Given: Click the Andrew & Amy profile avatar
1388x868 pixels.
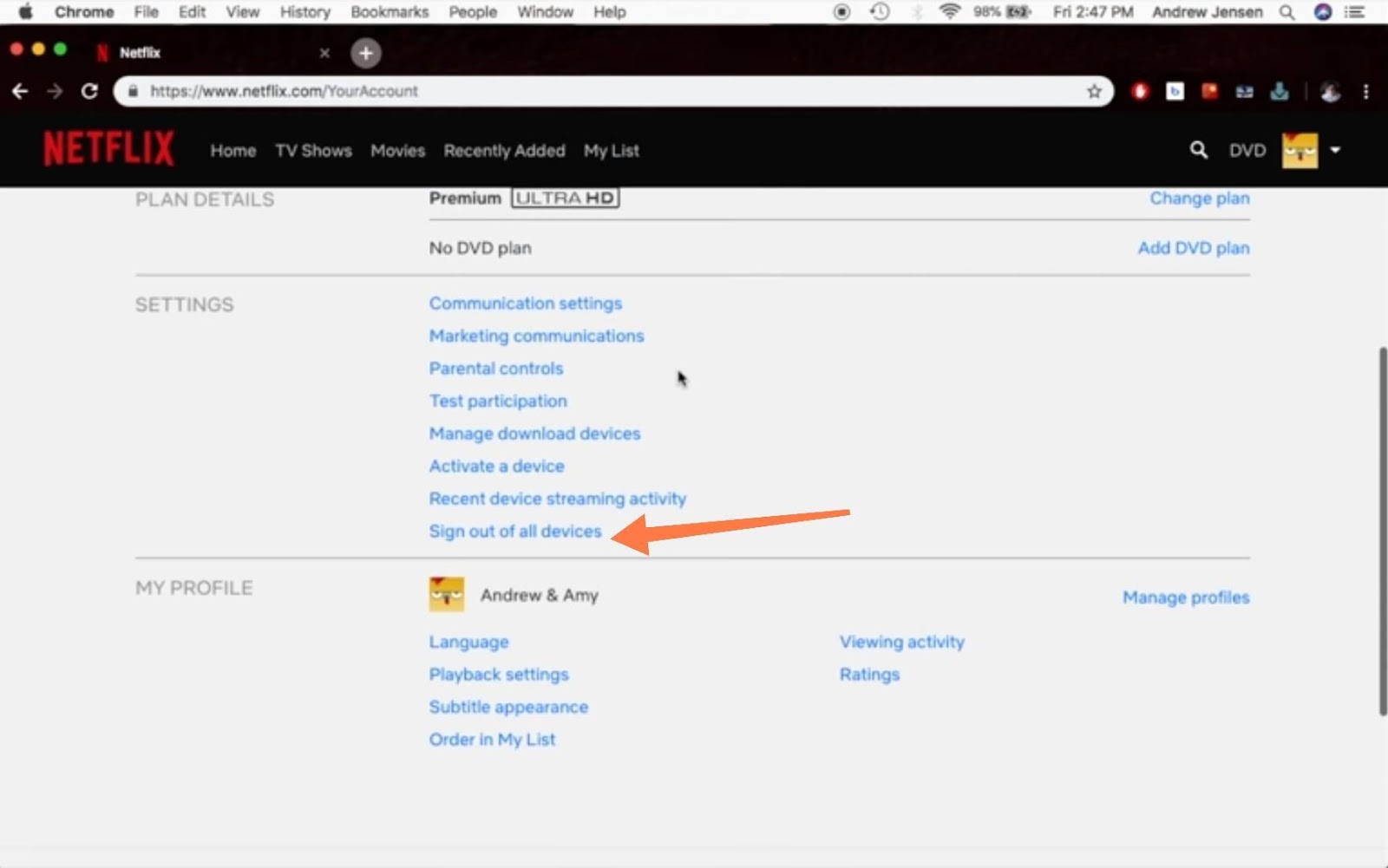Looking at the screenshot, I should coord(447,595).
